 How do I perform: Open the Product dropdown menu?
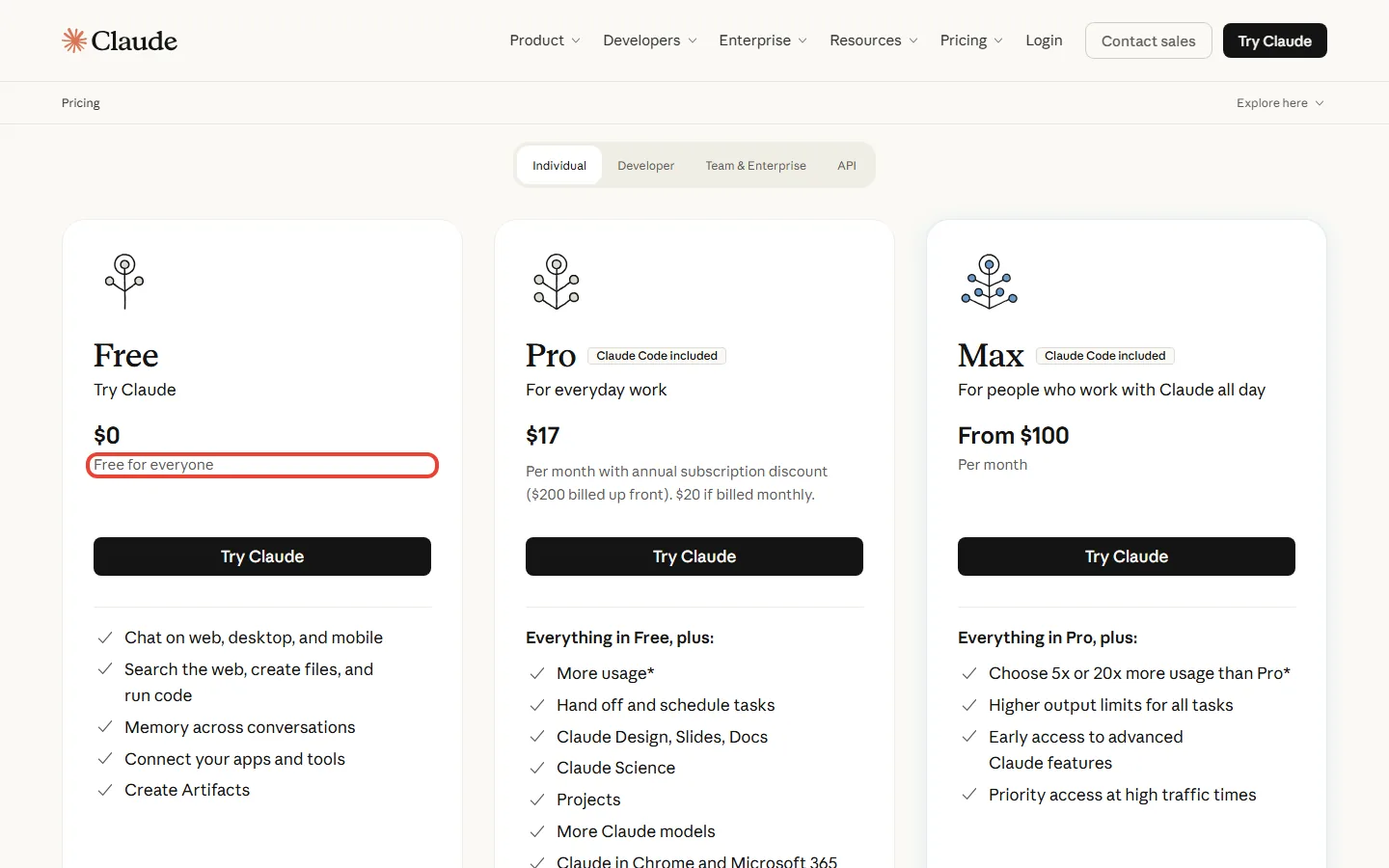click(545, 41)
